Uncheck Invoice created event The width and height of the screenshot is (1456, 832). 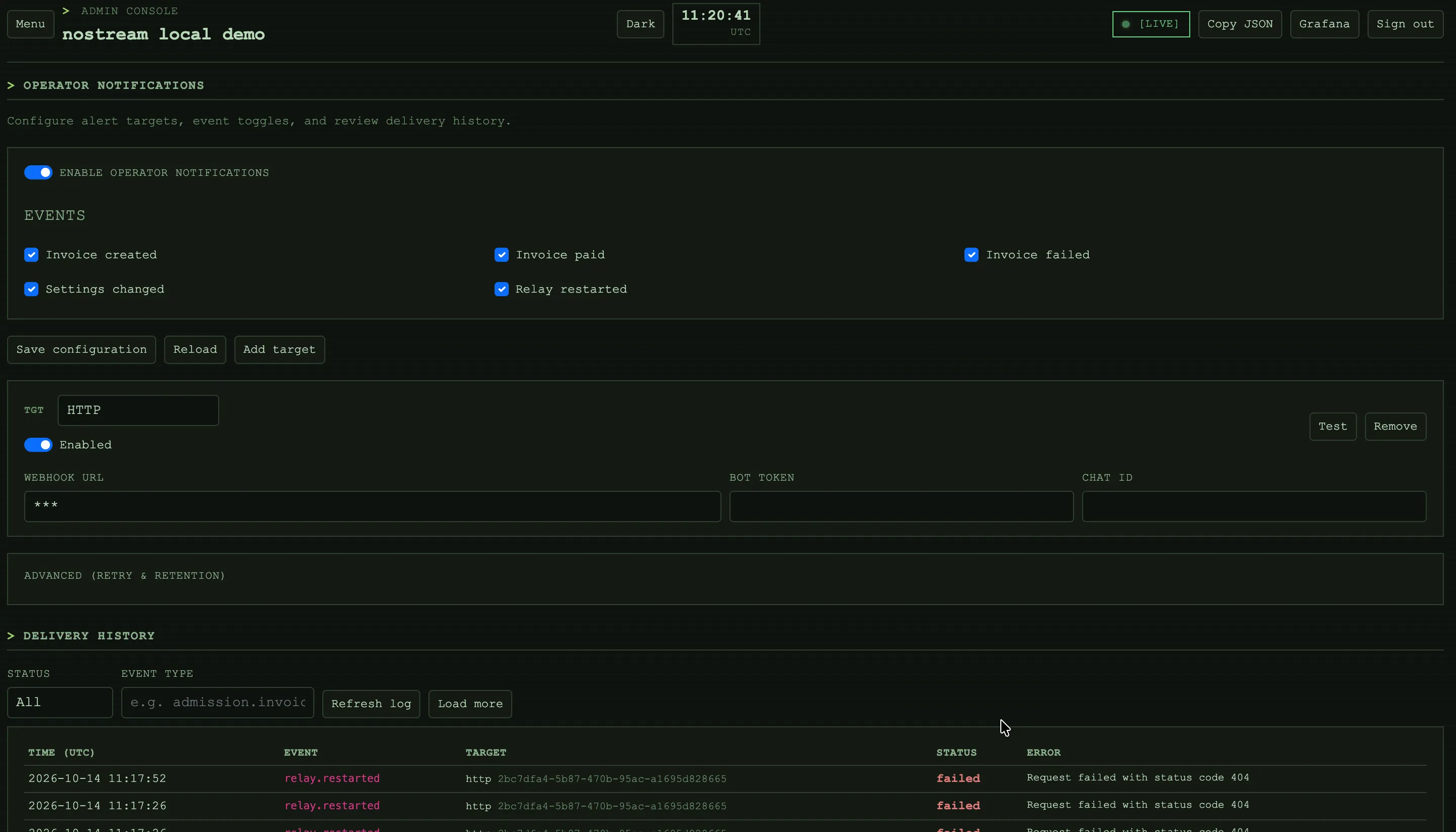(x=31, y=255)
